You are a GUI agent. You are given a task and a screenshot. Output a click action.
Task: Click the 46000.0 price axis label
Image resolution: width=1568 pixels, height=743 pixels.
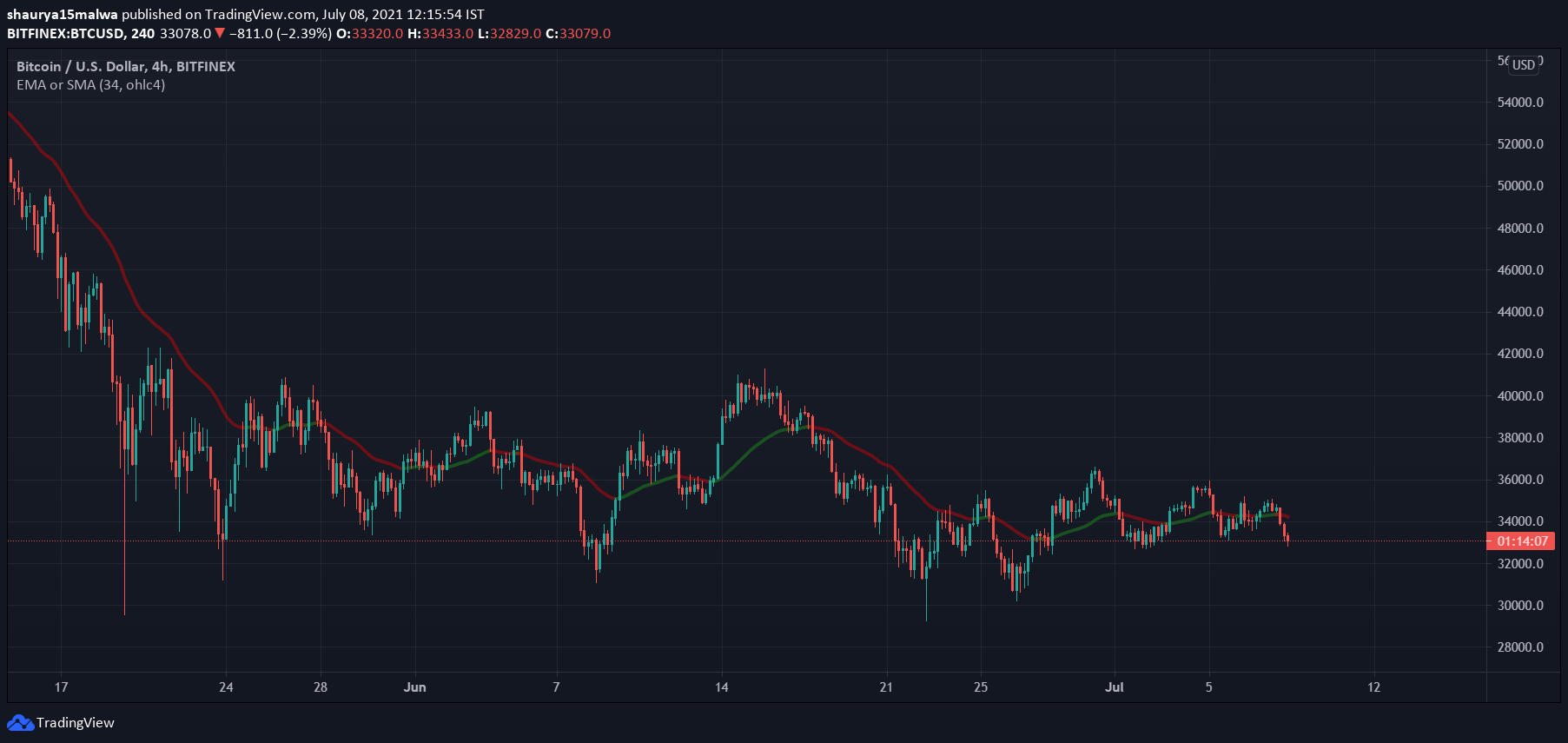tap(1520, 270)
